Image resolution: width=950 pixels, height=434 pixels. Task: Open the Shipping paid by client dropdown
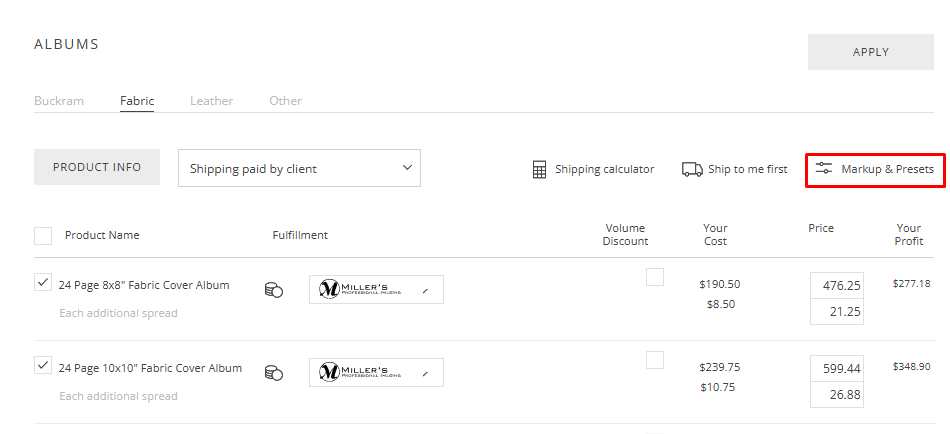pos(299,168)
